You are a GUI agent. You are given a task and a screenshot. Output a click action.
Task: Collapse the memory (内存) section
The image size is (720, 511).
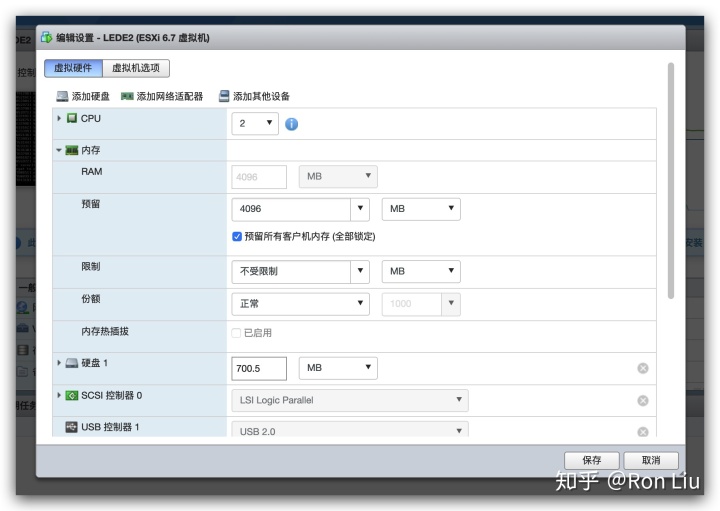pos(59,150)
